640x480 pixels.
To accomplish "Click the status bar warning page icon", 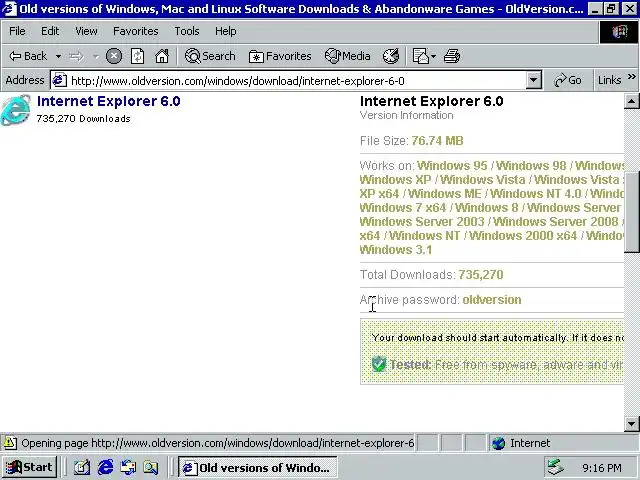I will click(10, 443).
